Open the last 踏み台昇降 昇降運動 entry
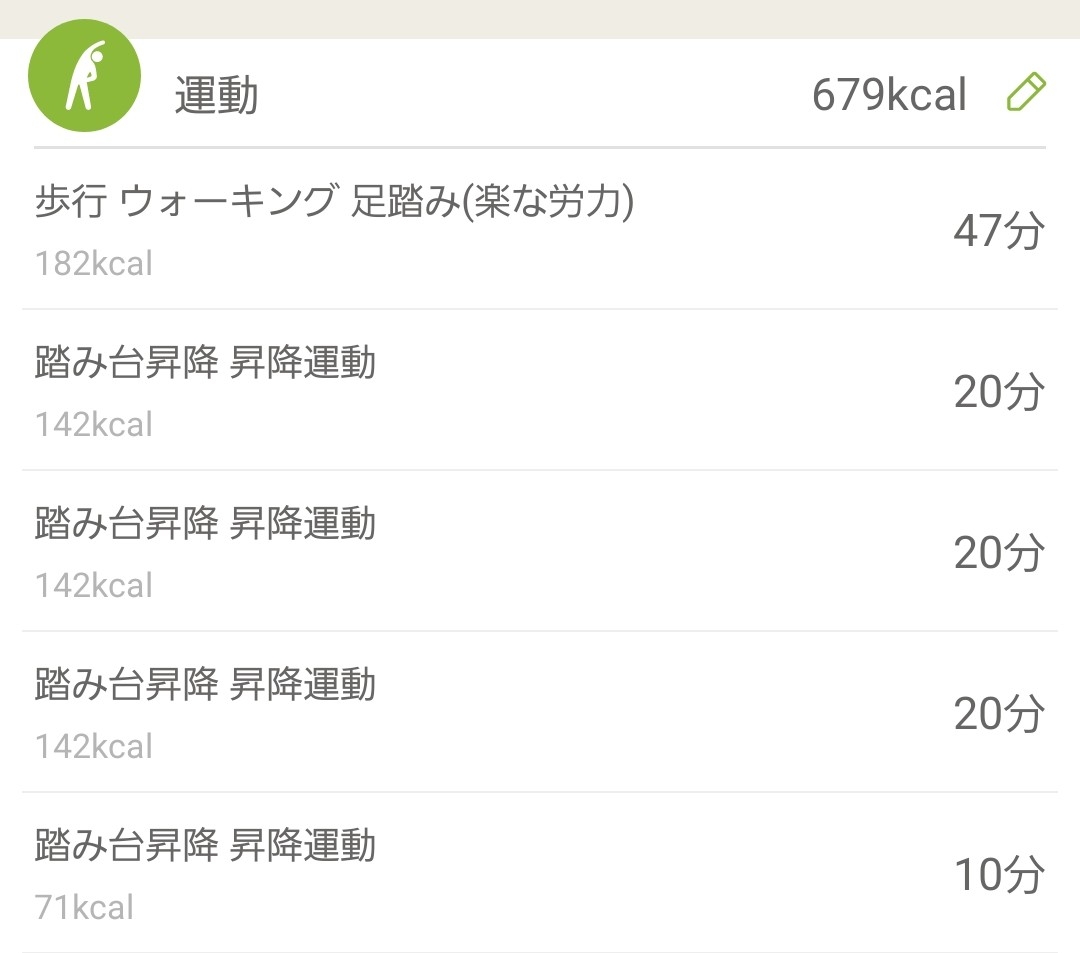 [206, 845]
